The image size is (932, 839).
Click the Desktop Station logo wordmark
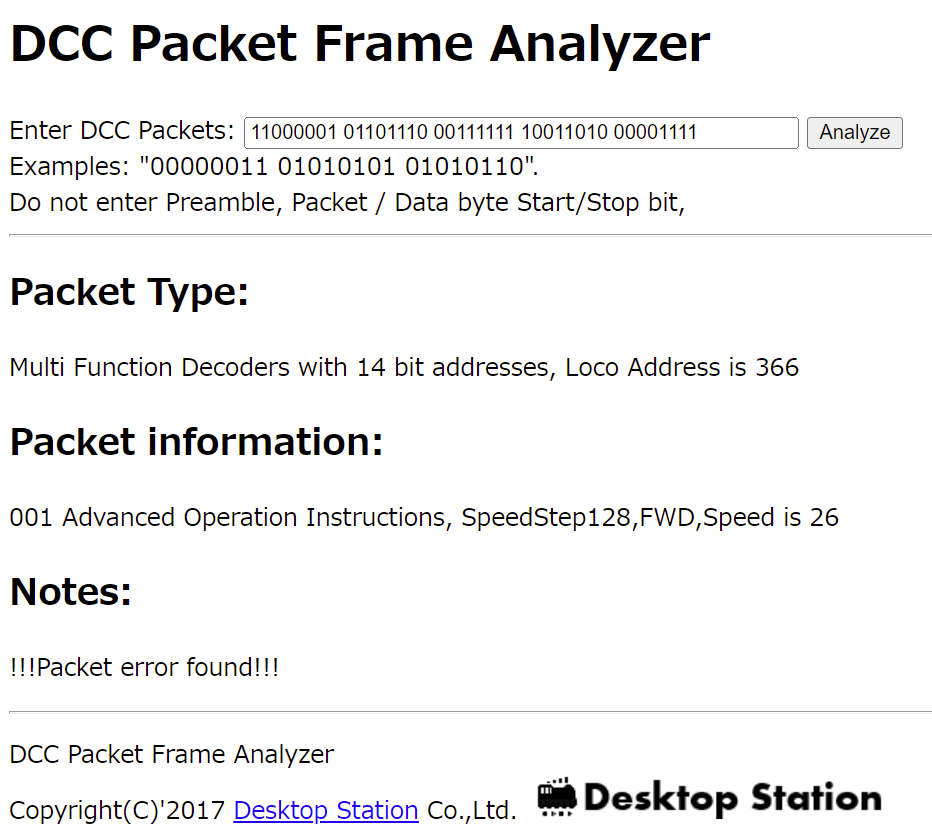(732, 798)
